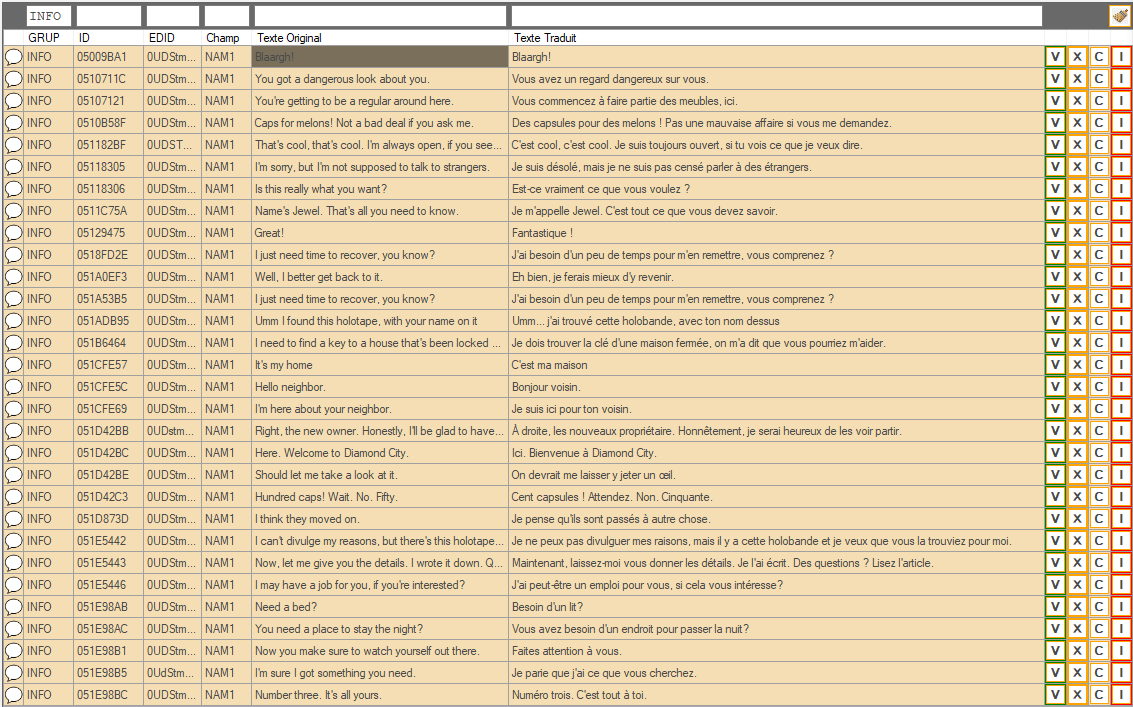This screenshot has width=1133, height=707.
Task: Sort by the EDID column header
Action: coord(161,38)
